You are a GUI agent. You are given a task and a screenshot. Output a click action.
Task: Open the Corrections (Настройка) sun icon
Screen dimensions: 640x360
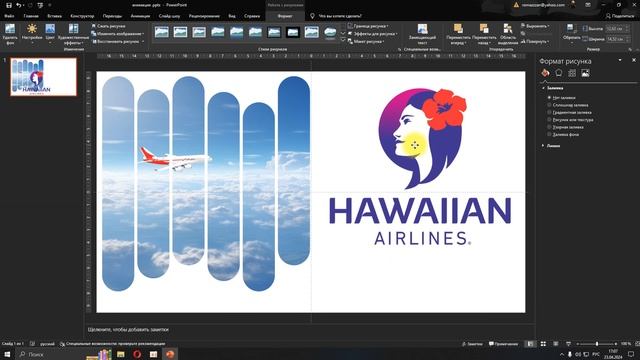point(32,29)
